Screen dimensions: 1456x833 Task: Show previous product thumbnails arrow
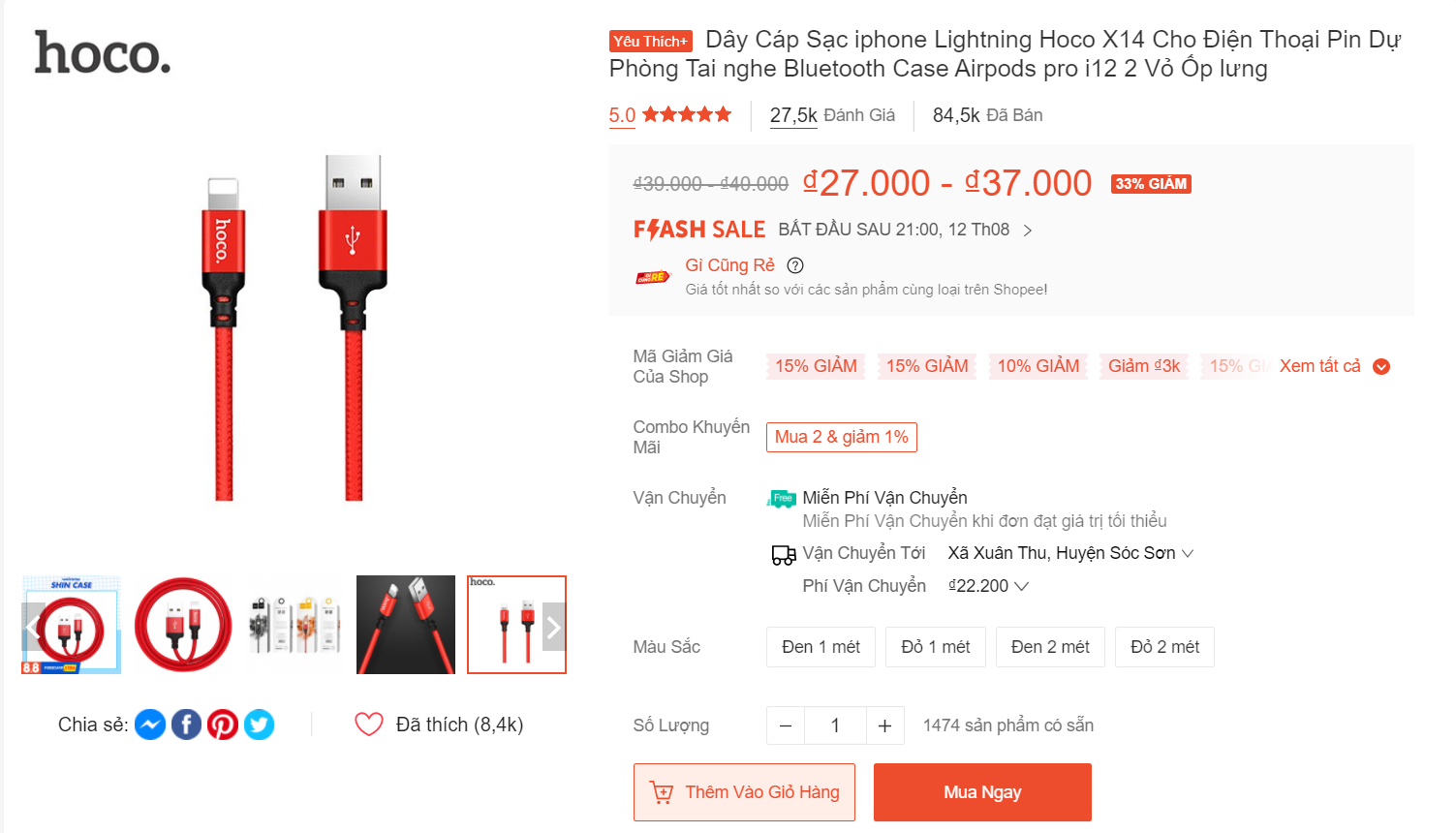[33, 629]
